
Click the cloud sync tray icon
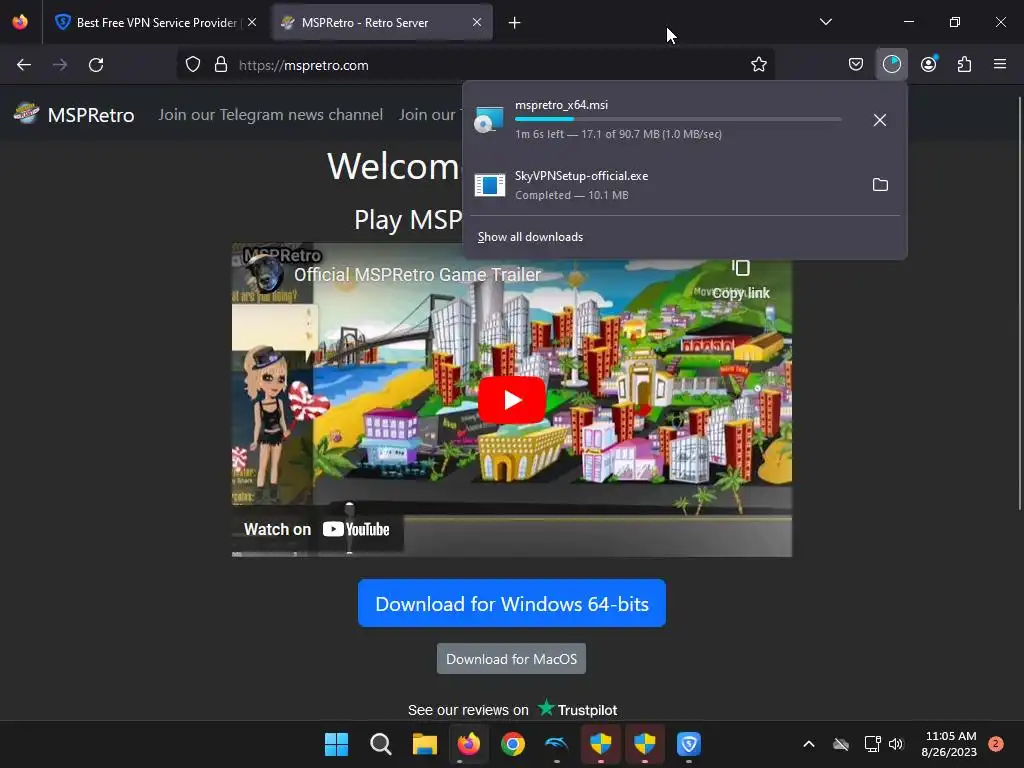coord(841,744)
